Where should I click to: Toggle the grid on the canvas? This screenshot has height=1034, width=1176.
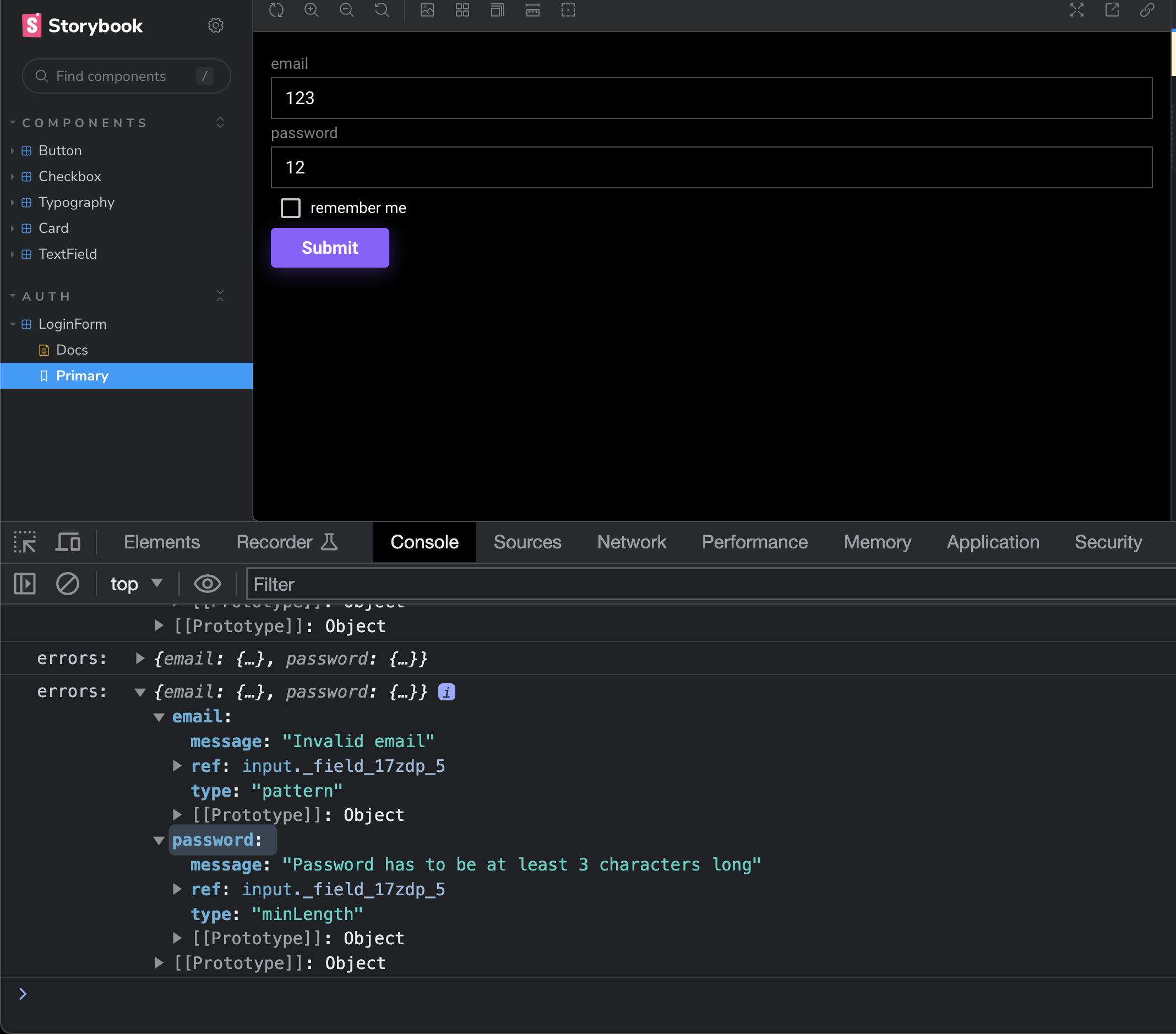462,10
